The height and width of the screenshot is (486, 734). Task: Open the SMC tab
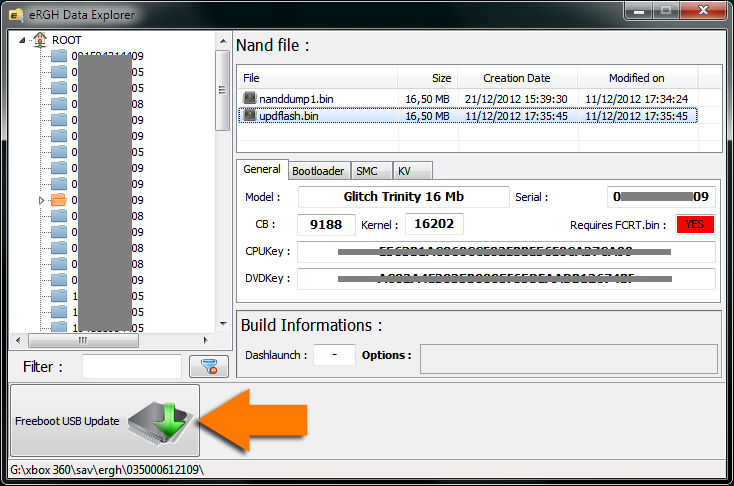pyautogui.click(x=367, y=171)
